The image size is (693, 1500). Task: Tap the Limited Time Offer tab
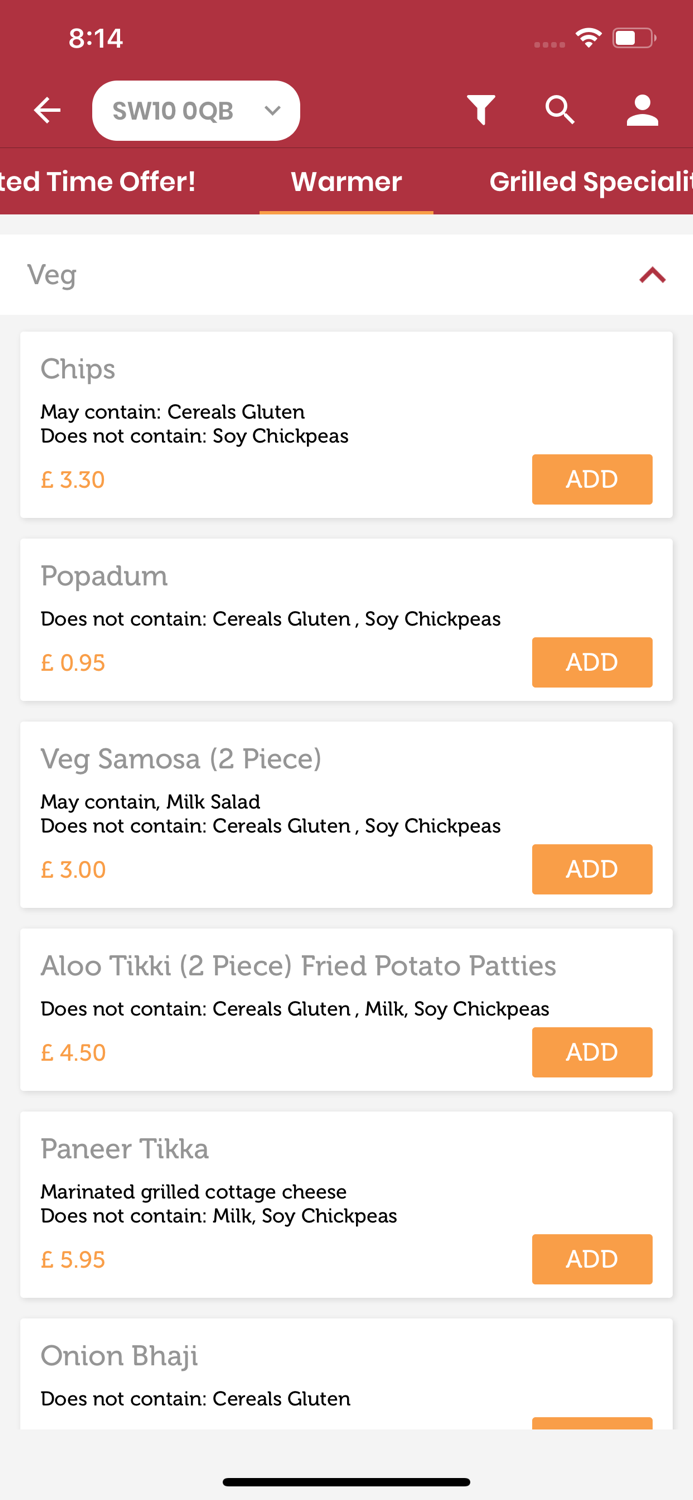click(98, 182)
